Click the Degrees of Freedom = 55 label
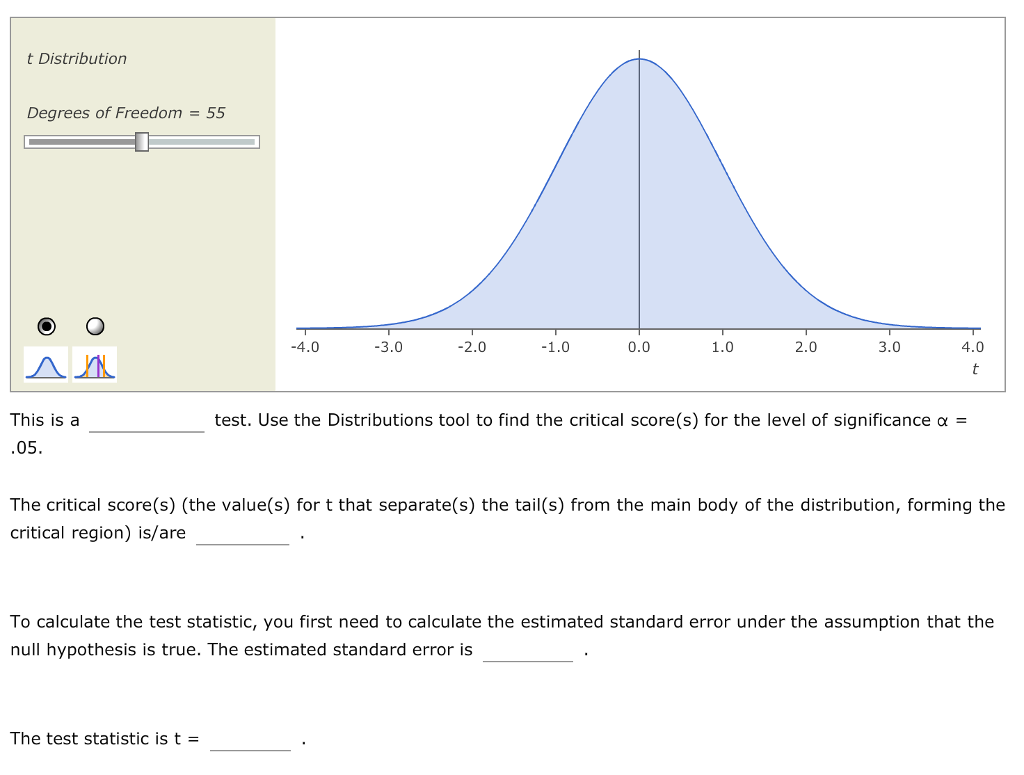The height and width of the screenshot is (775, 1024). click(x=126, y=113)
